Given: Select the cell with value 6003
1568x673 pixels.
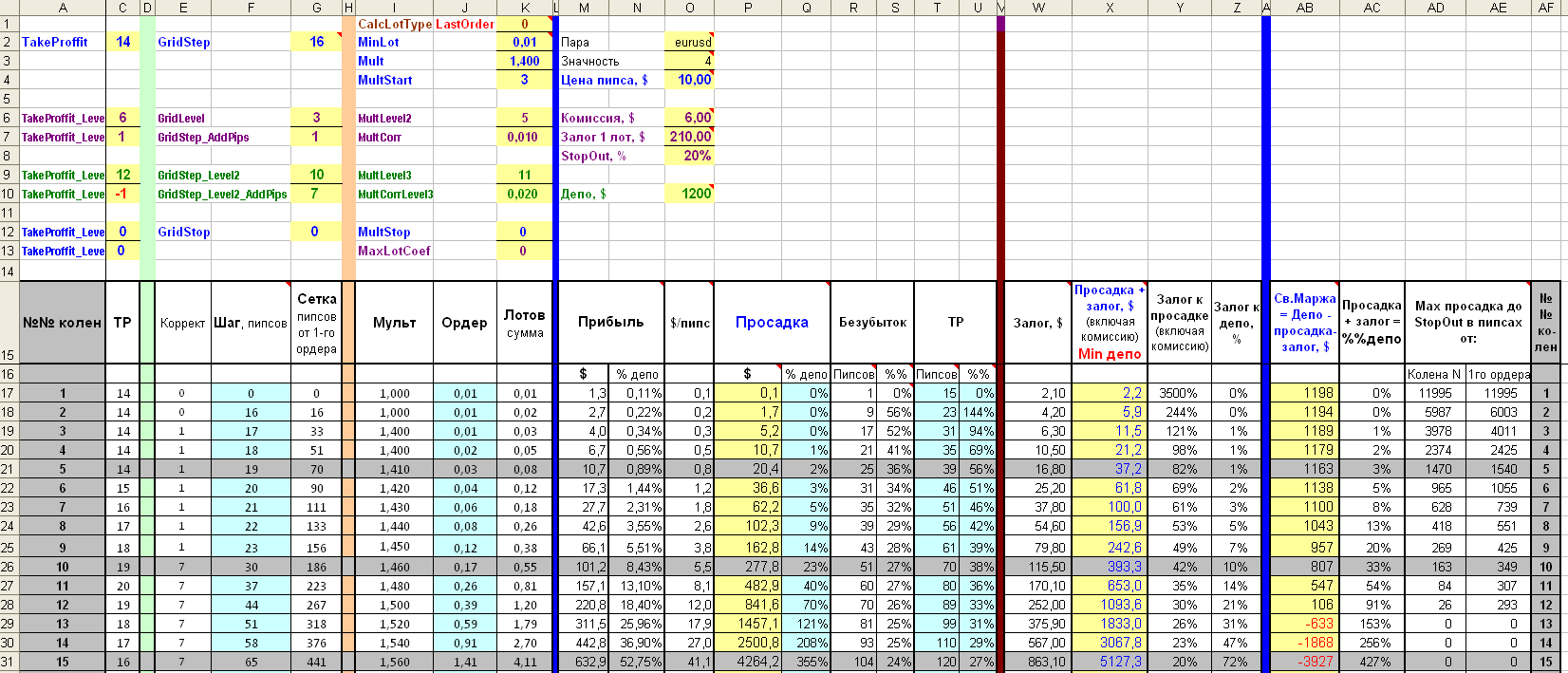Looking at the screenshot, I should pos(1499,412).
